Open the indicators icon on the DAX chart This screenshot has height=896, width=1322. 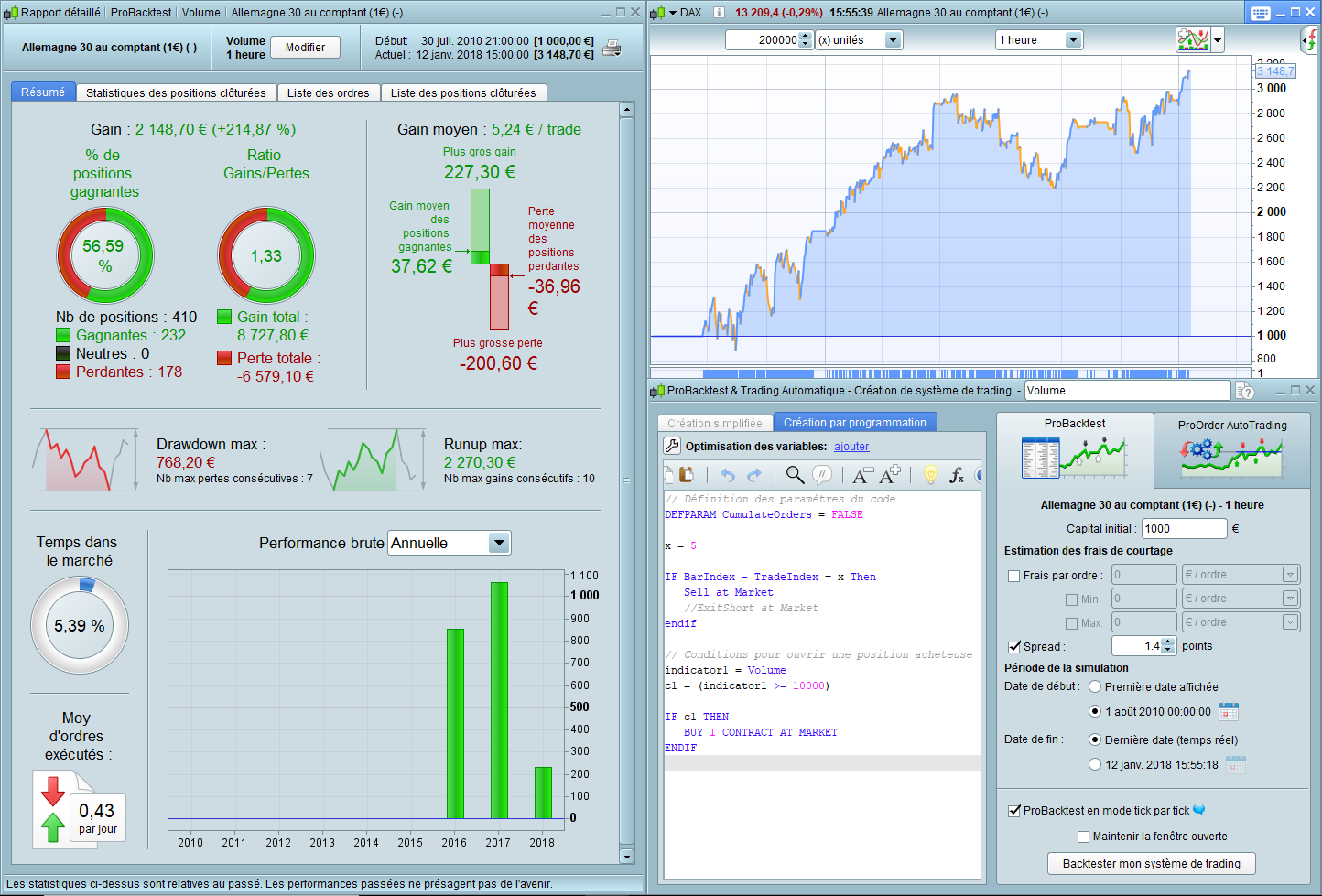point(1193,39)
